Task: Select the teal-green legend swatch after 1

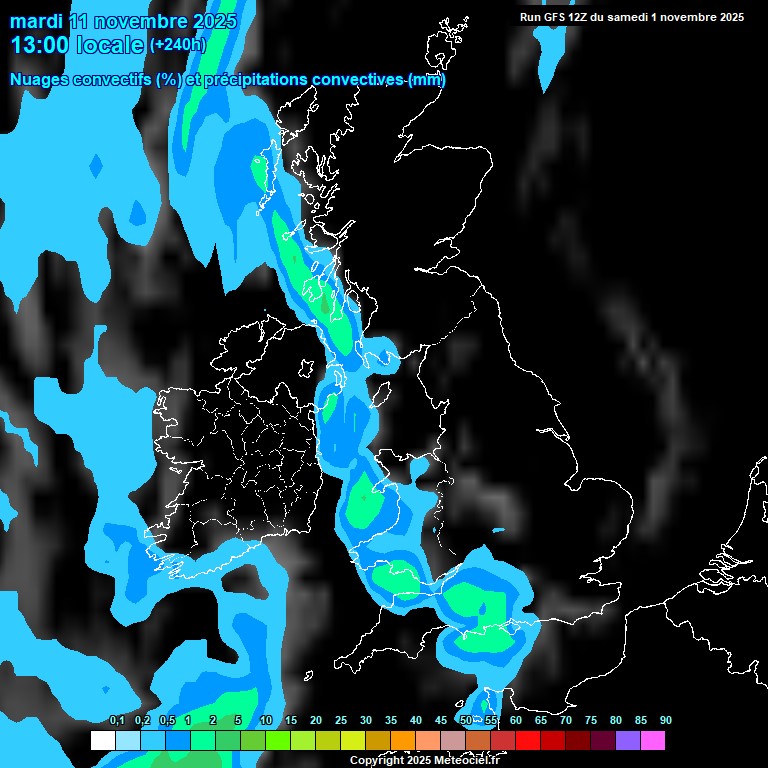Action: (203, 740)
